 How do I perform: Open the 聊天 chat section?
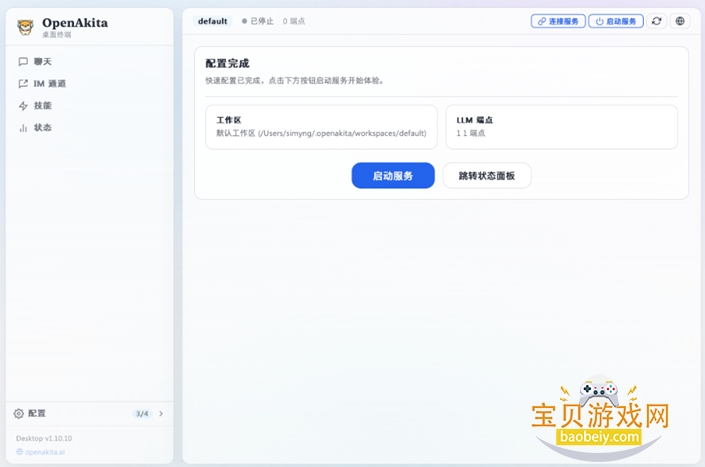(x=42, y=62)
